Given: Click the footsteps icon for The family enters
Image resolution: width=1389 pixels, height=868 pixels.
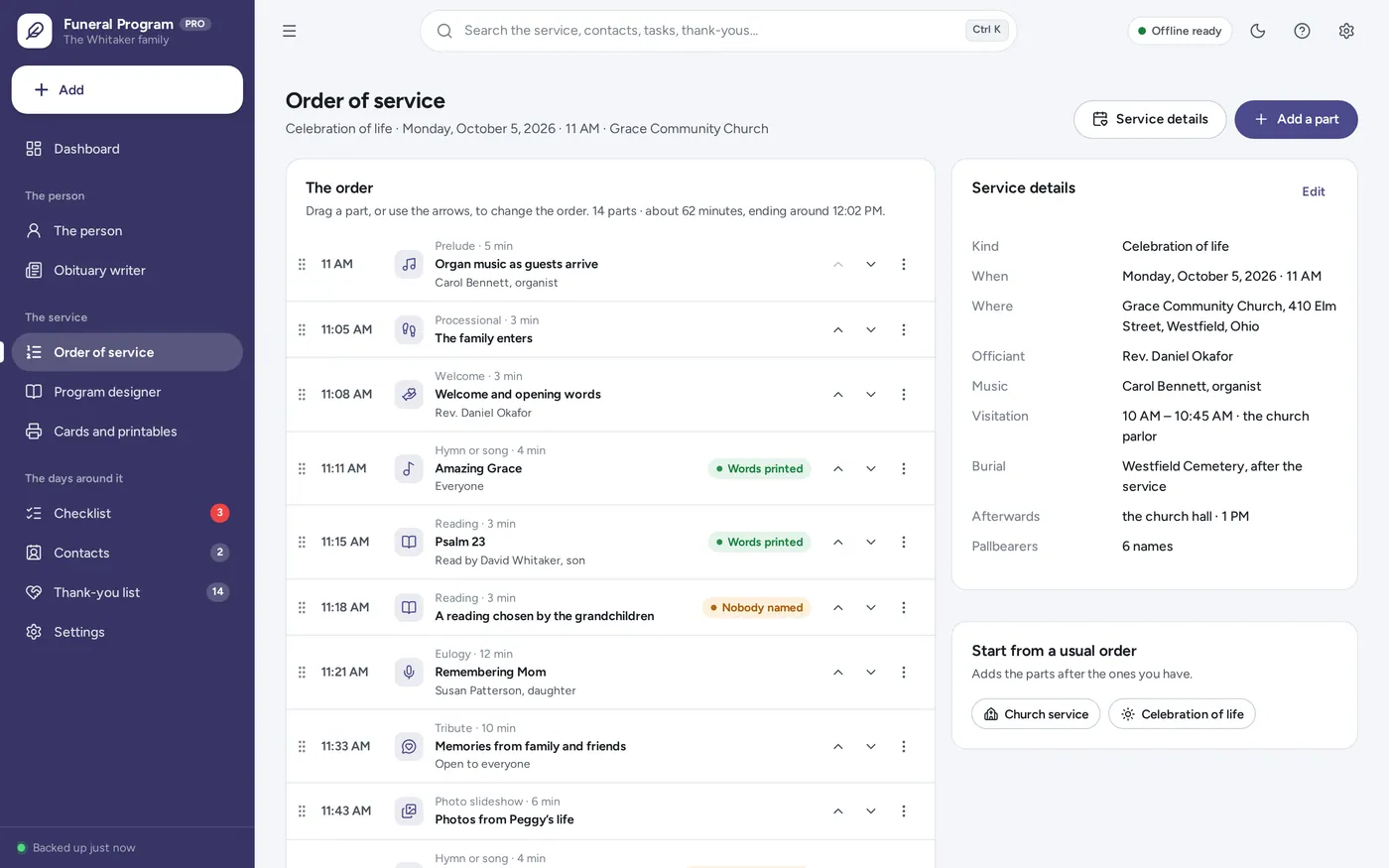Looking at the screenshot, I should pyautogui.click(x=409, y=329).
